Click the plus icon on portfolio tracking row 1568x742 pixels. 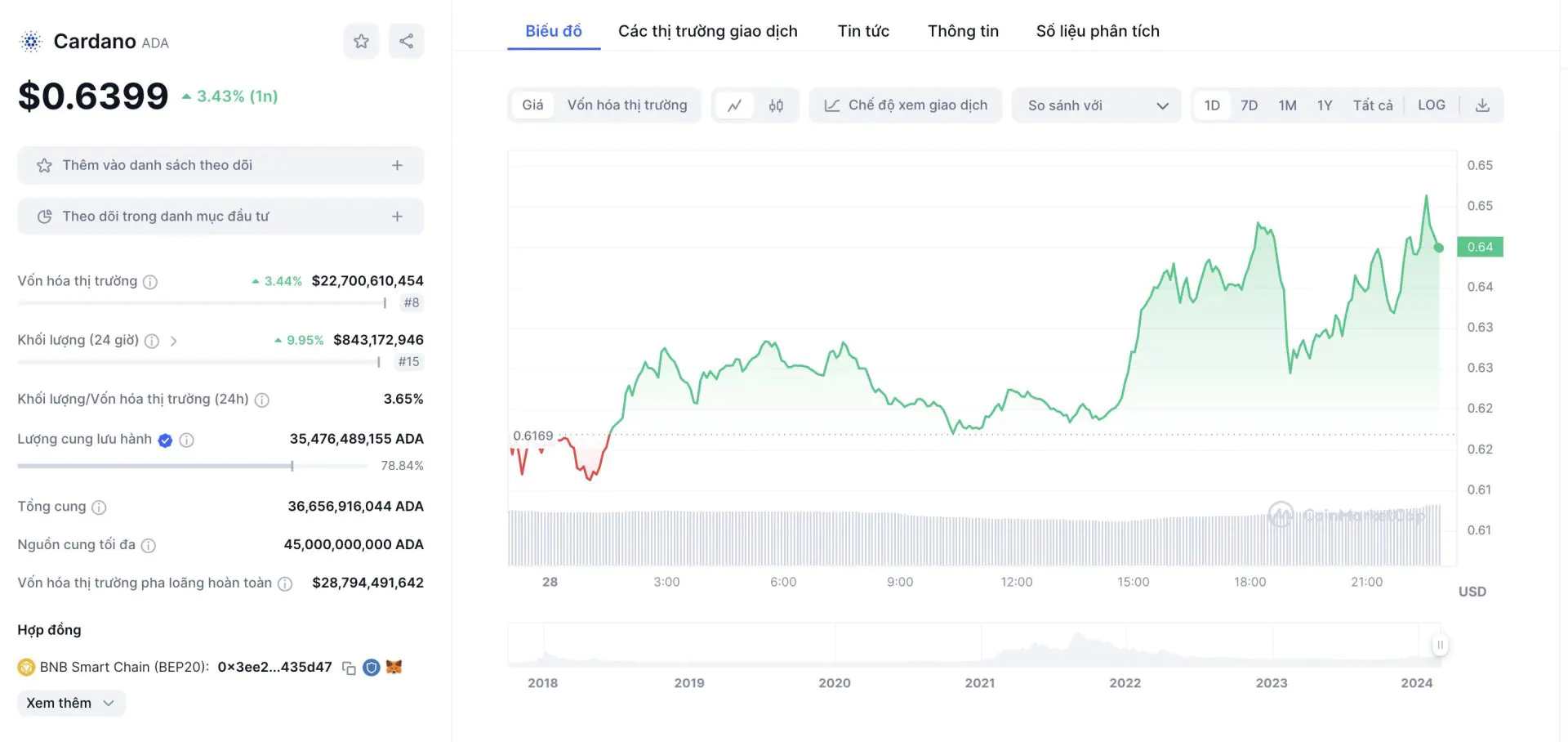[397, 217]
